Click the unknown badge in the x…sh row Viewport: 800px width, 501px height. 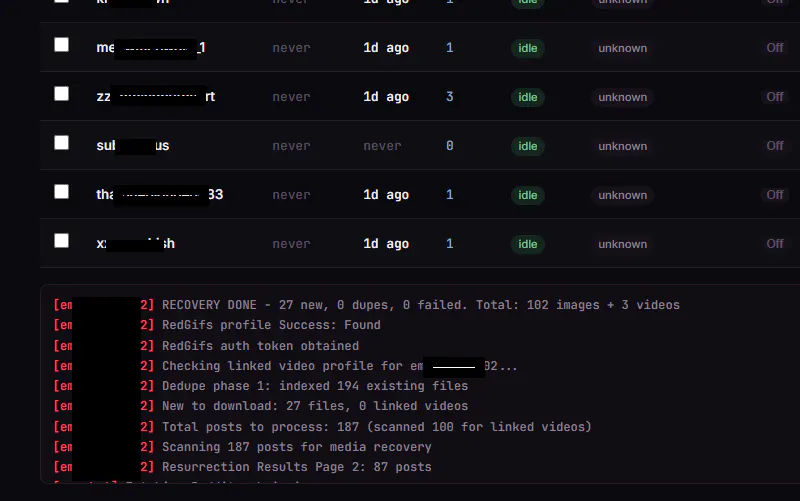622,244
